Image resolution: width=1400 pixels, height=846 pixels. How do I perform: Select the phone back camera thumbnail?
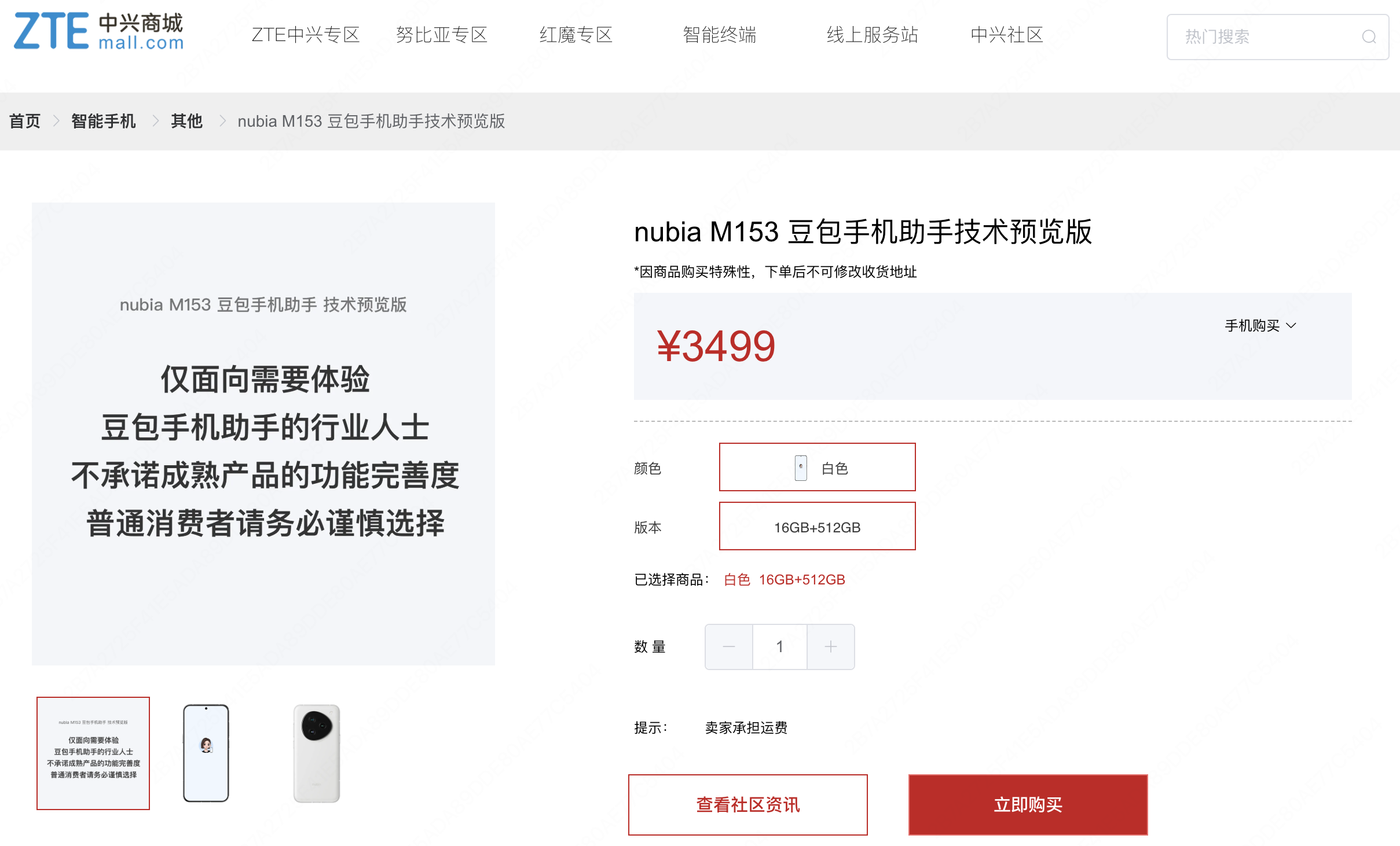317,753
